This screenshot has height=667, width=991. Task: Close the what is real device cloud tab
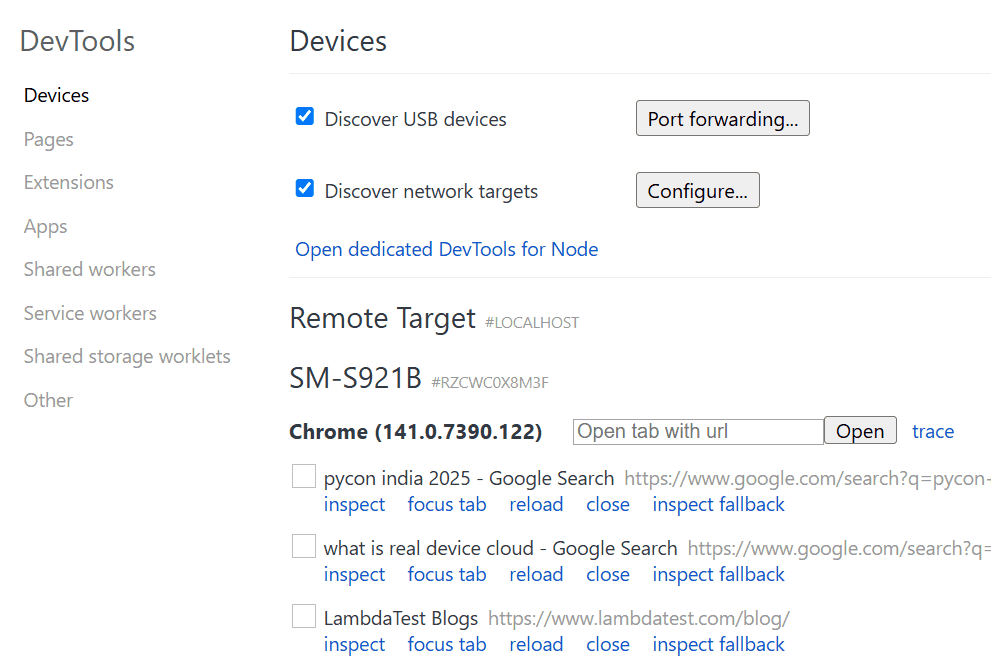(x=608, y=574)
